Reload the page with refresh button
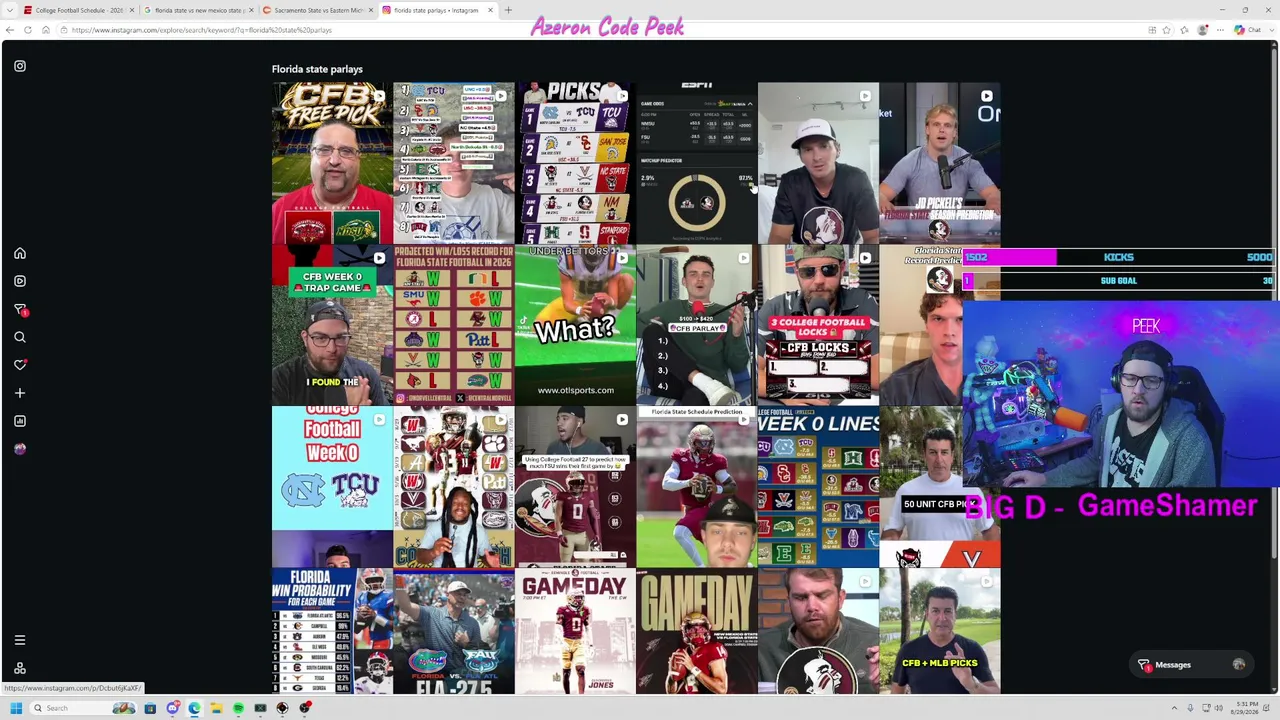Viewport: 1280px width, 720px height. [x=28, y=30]
